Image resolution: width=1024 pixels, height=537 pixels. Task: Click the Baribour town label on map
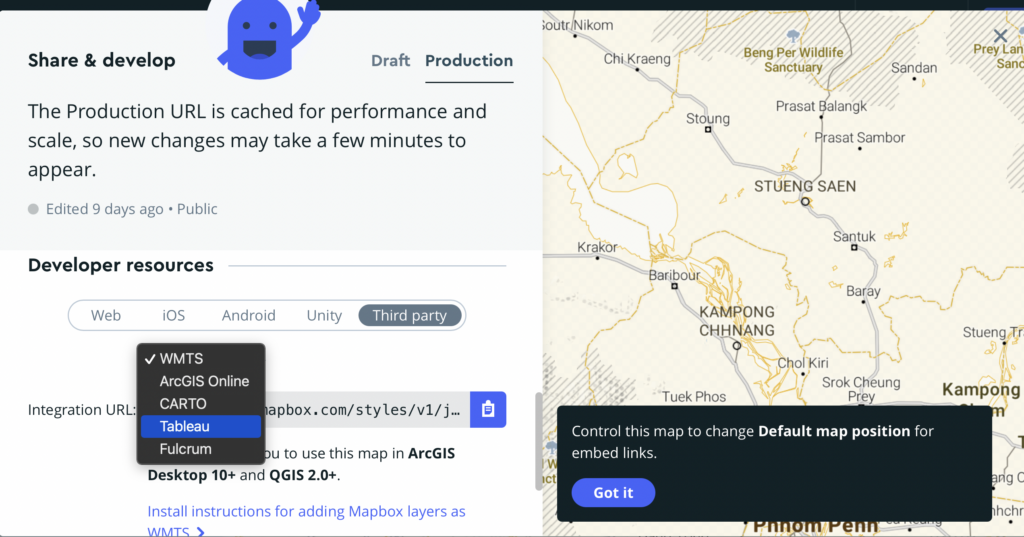tap(674, 275)
